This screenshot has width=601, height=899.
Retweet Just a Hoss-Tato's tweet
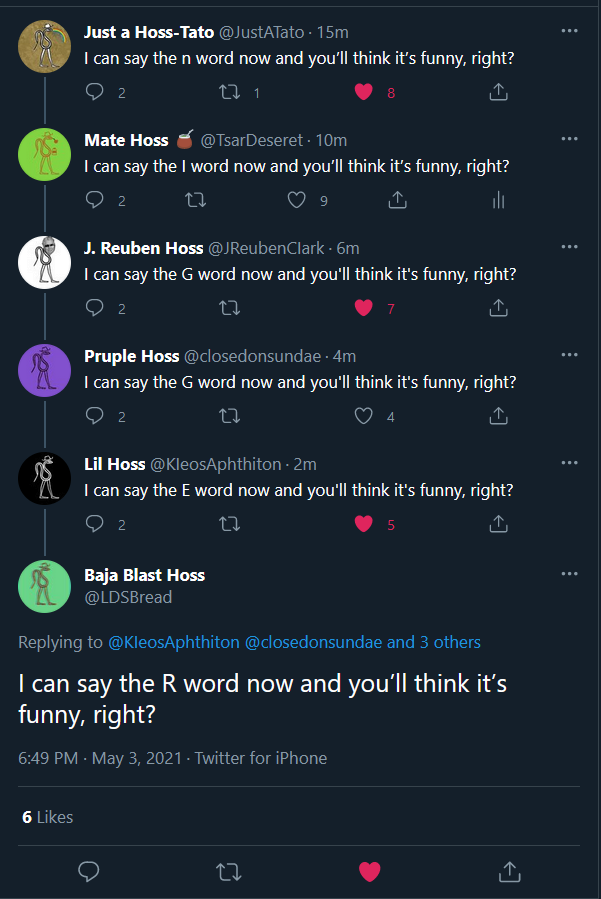[x=229, y=92]
